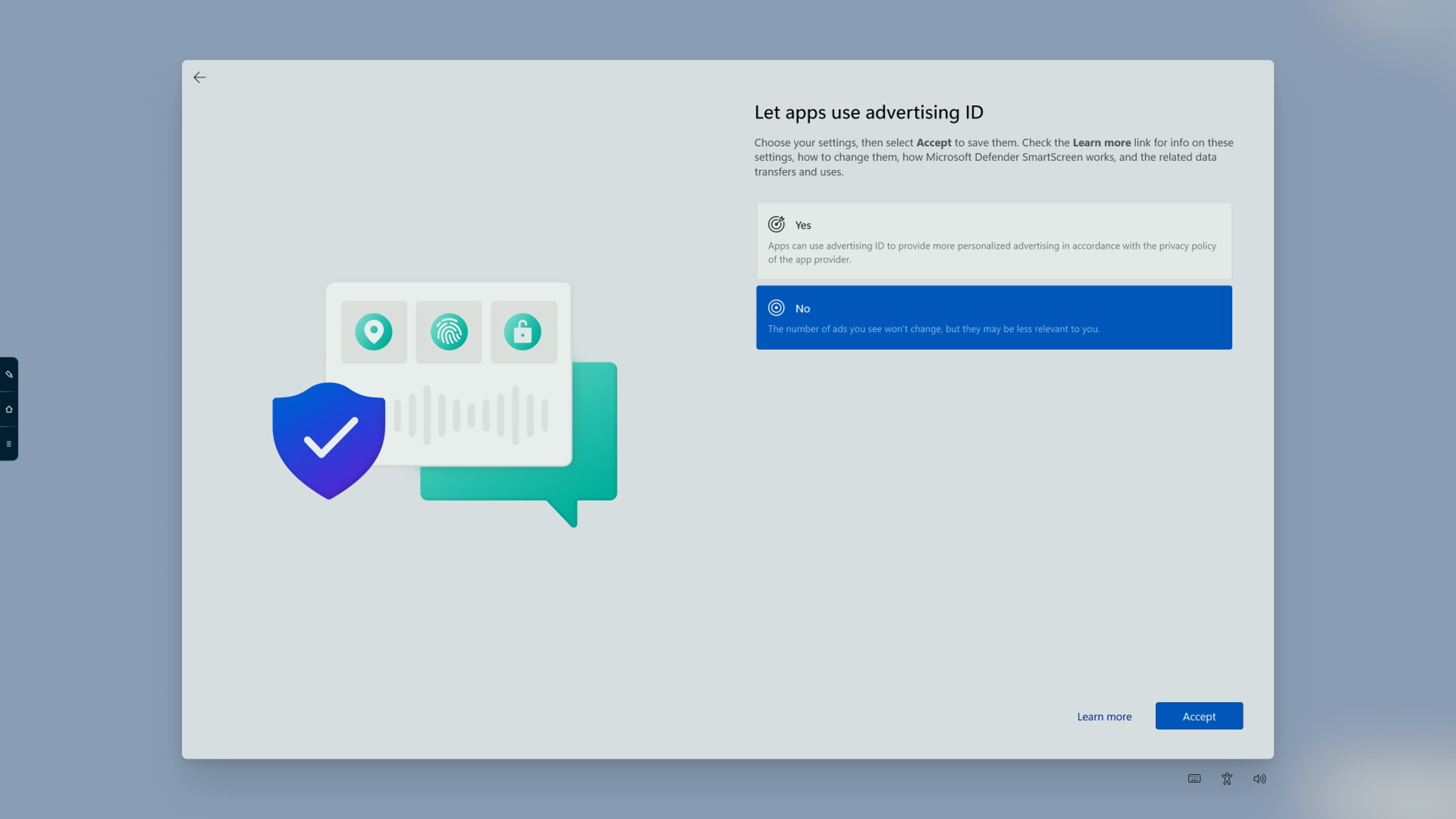Click the fingerprint illustration icon

point(449,332)
